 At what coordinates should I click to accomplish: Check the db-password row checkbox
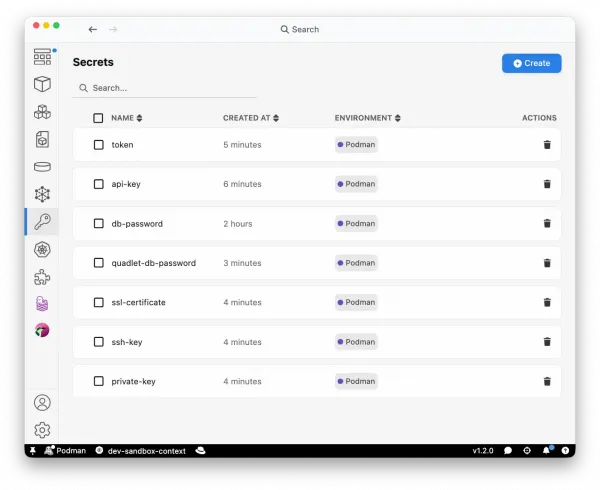click(x=99, y=223)
